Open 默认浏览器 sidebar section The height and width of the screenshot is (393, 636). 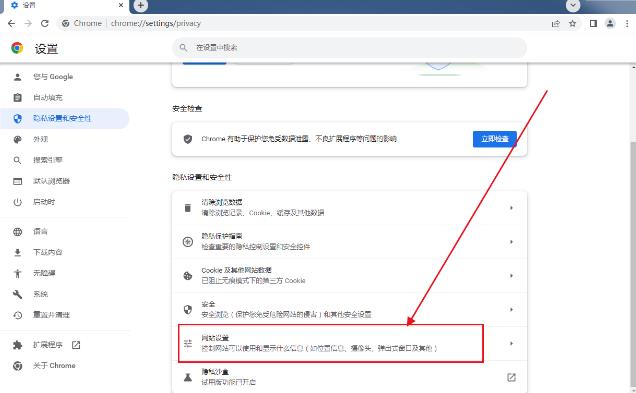tap(65, 181)
